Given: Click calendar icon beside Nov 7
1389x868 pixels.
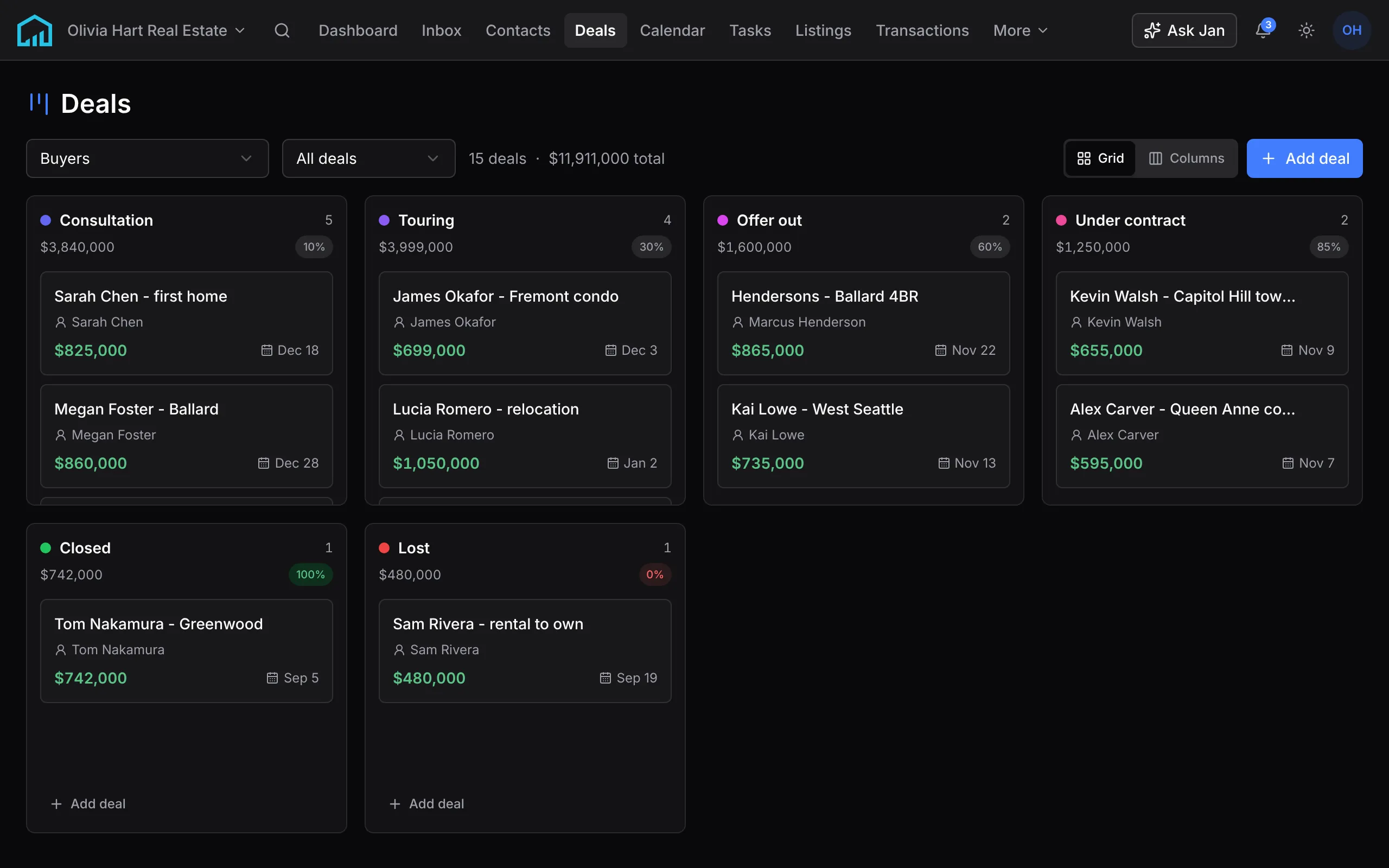Looking at the screenshot, I should tap(1288, 463).
